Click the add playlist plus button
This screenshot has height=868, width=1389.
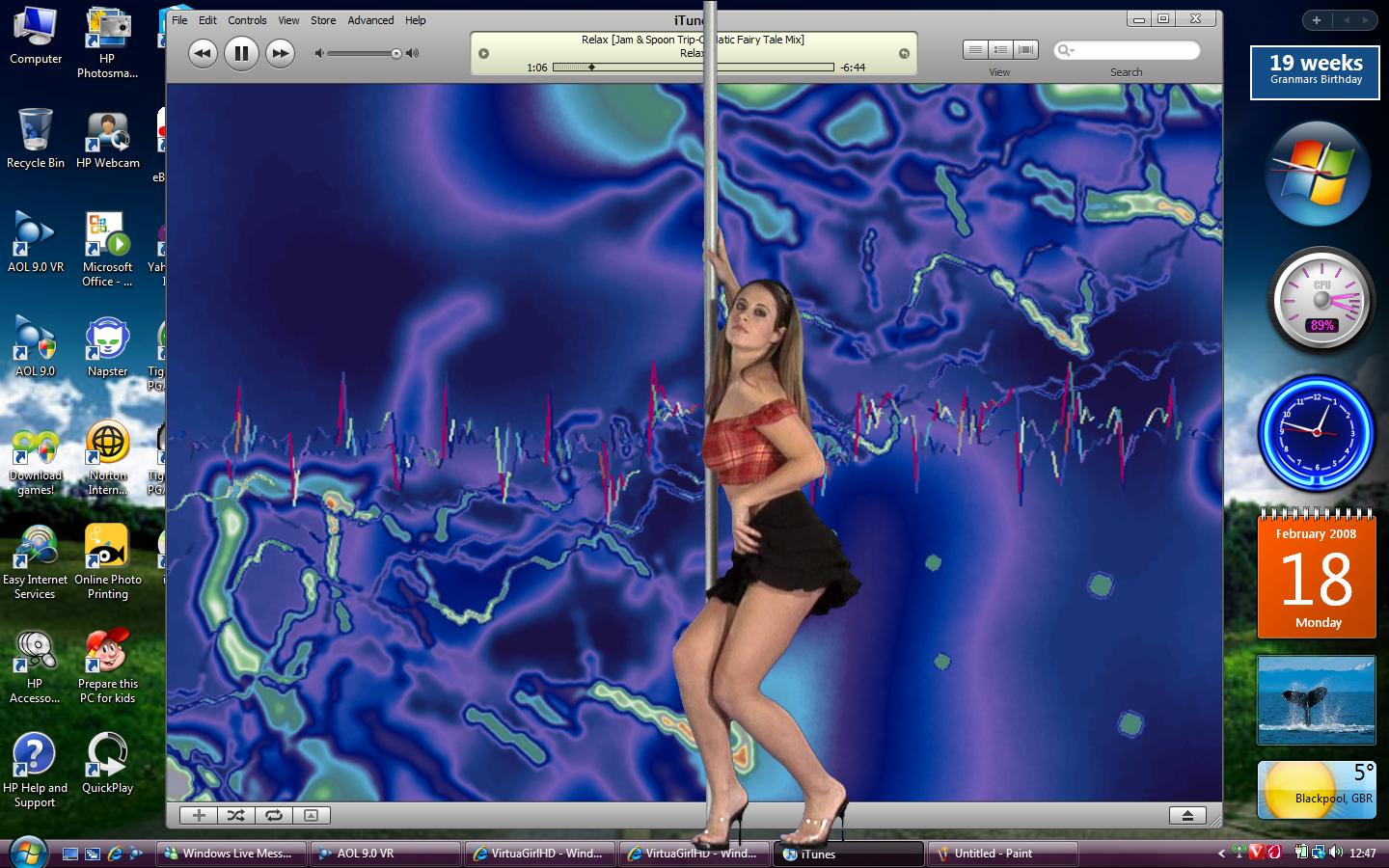pos(199,815)
